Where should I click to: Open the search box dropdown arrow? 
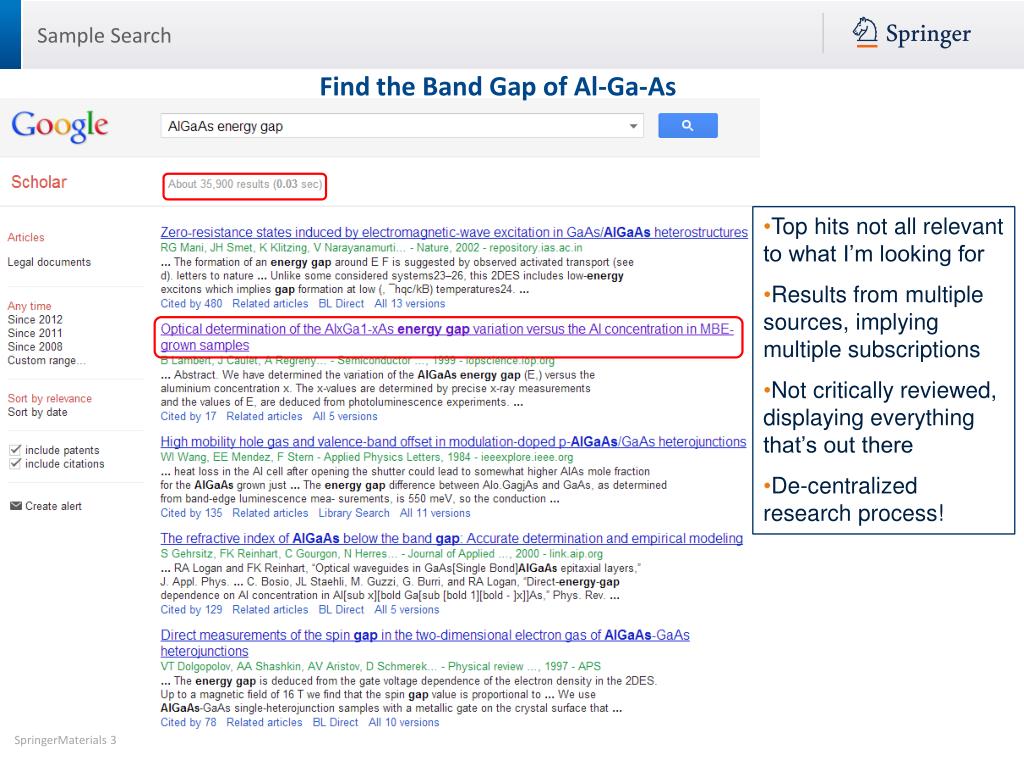[x=633, y=126]
